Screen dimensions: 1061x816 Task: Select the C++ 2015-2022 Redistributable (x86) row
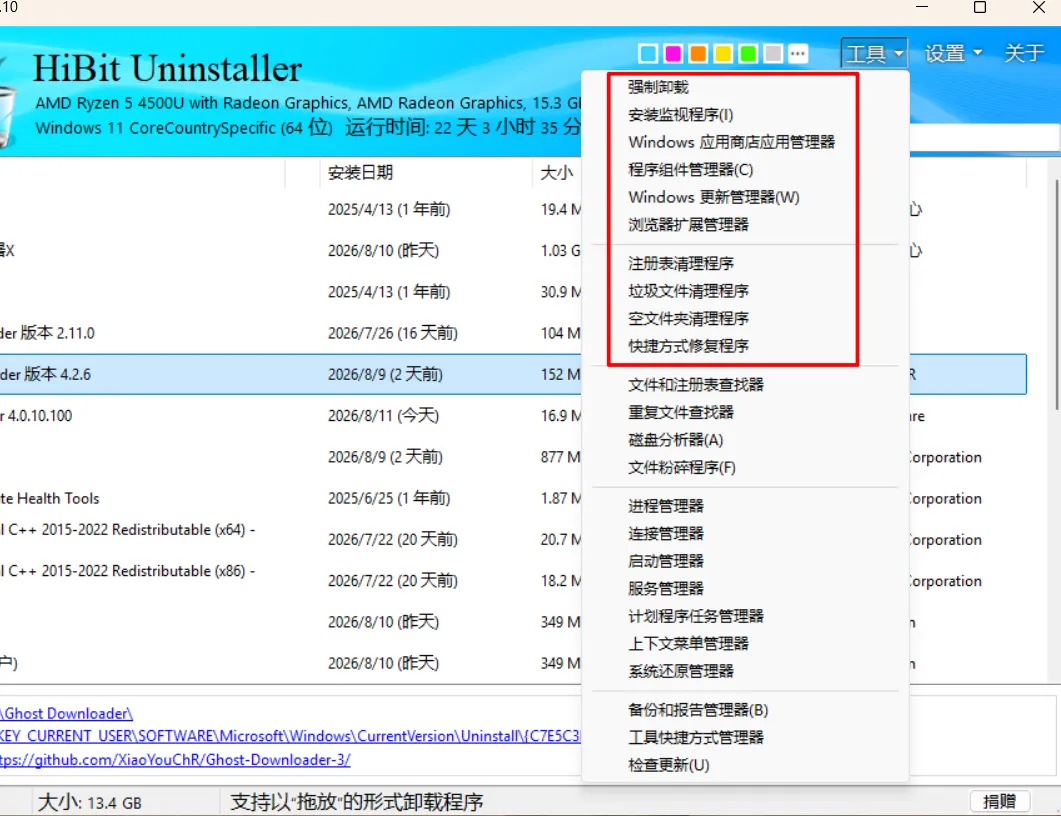(x=291, y=581)
